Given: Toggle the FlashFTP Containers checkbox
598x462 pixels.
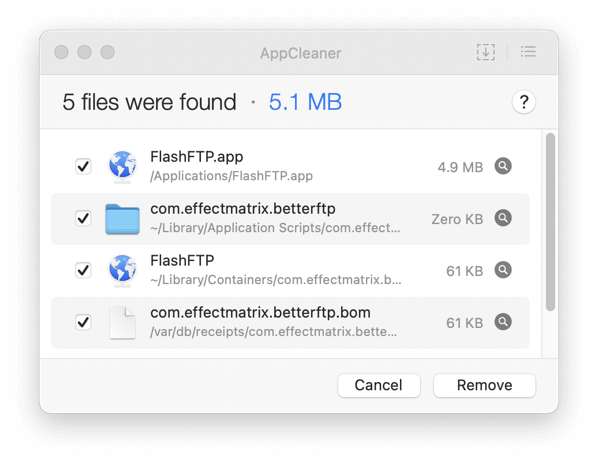Looking at the screenshot, I should point(83,270).
